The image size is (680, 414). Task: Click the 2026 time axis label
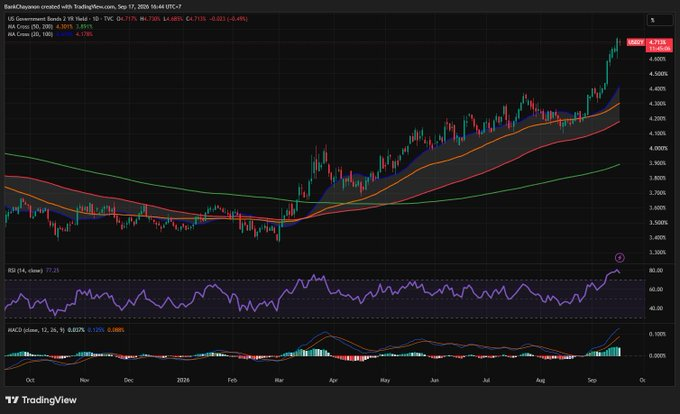click(x=183, y=380)
